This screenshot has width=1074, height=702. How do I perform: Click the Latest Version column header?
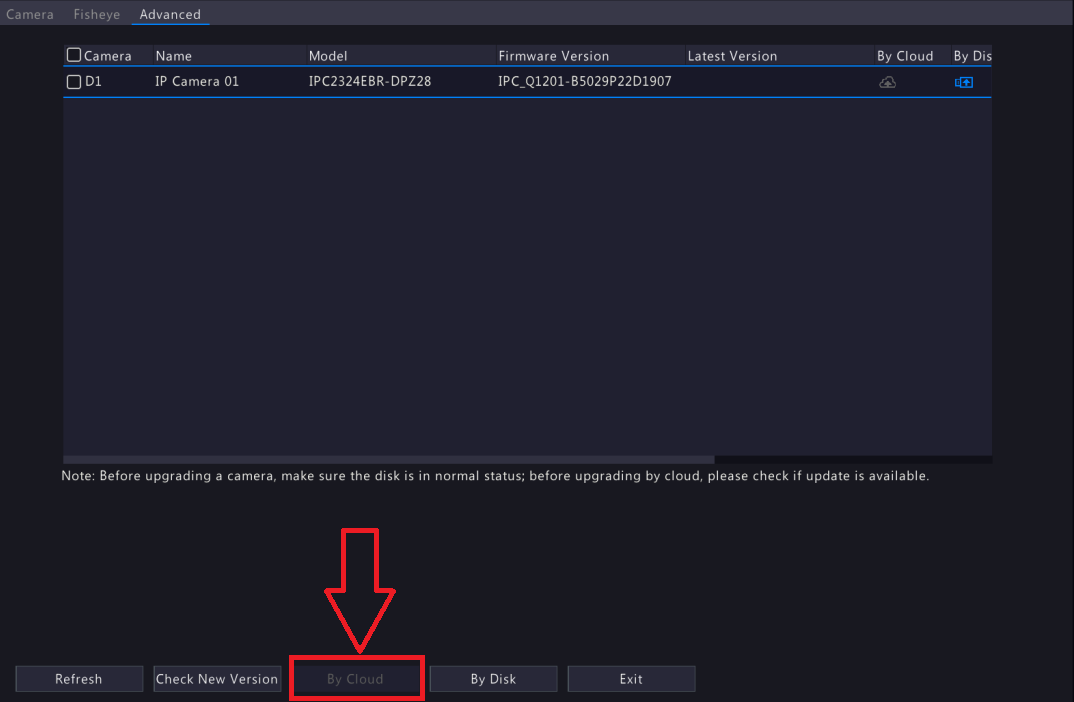click(732, 56)
